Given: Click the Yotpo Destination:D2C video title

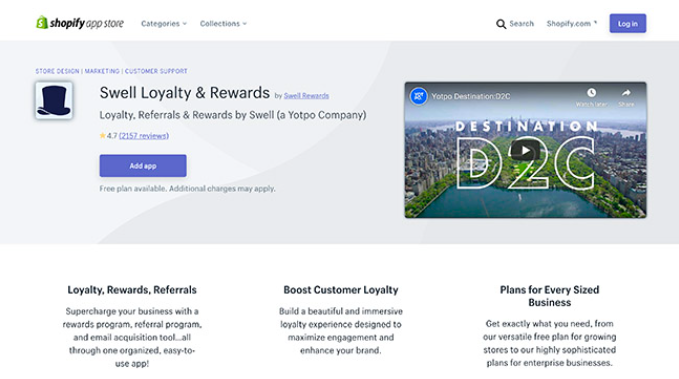Looking at the screenshot, I should point(471,96).
